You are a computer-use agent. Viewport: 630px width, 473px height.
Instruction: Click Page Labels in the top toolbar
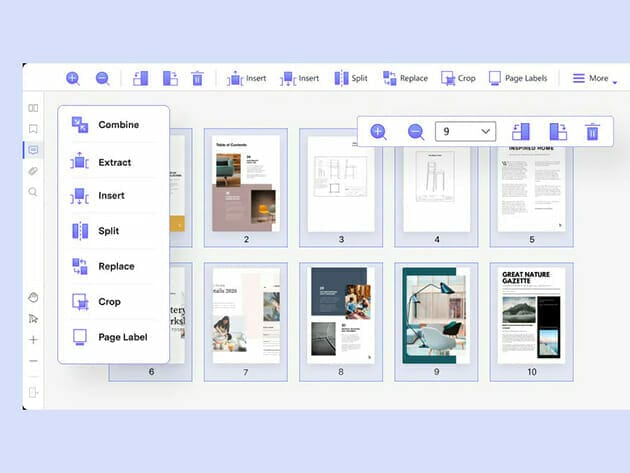coord(518,78)
